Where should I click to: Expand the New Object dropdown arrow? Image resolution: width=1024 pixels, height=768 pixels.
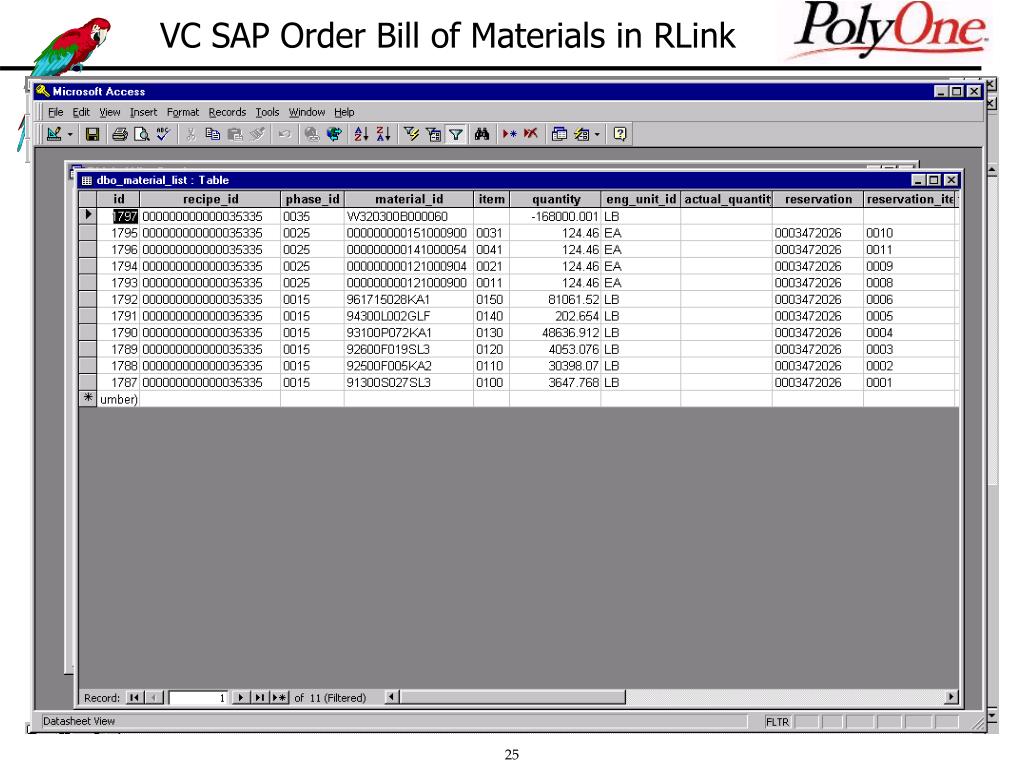(x=597, y=135)
